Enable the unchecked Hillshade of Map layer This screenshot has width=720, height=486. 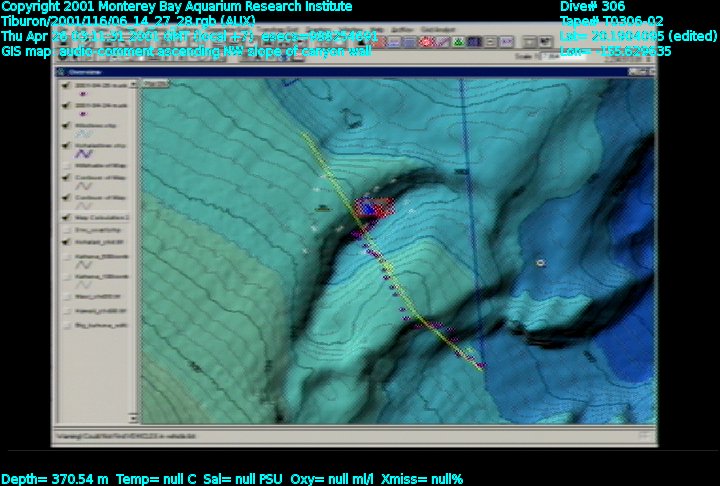pyautogui.click(x=65, y=164)
